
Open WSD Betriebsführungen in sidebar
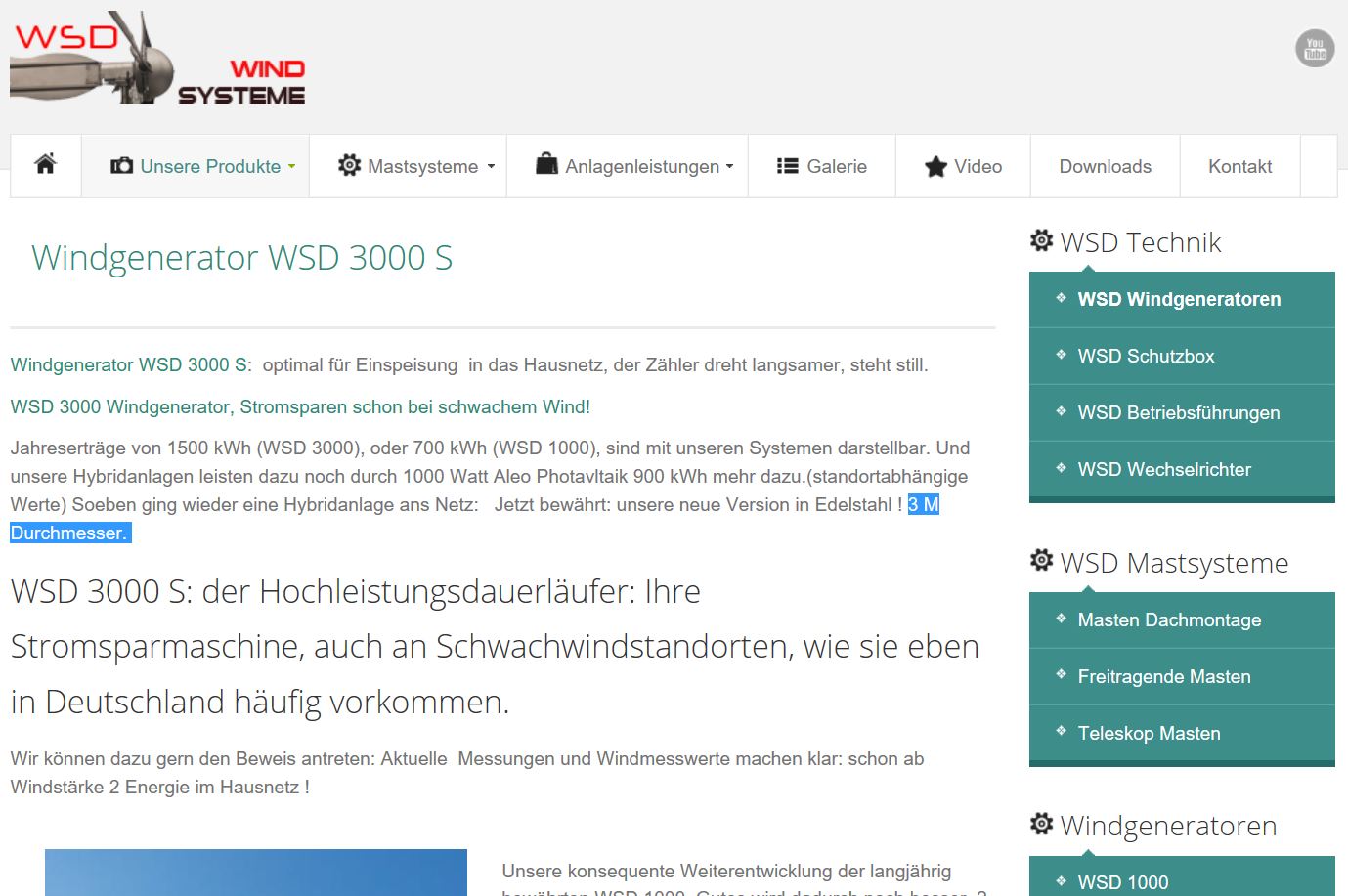coord(1178,413)
